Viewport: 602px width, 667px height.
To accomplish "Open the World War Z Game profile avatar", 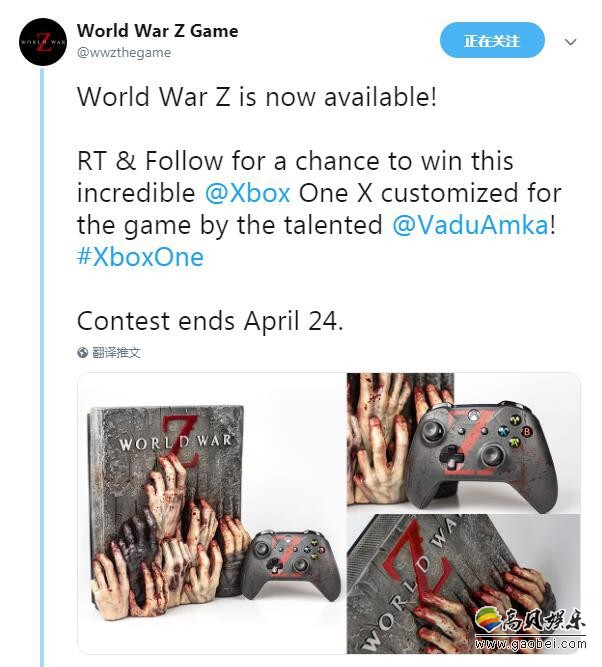I will 43,42.
